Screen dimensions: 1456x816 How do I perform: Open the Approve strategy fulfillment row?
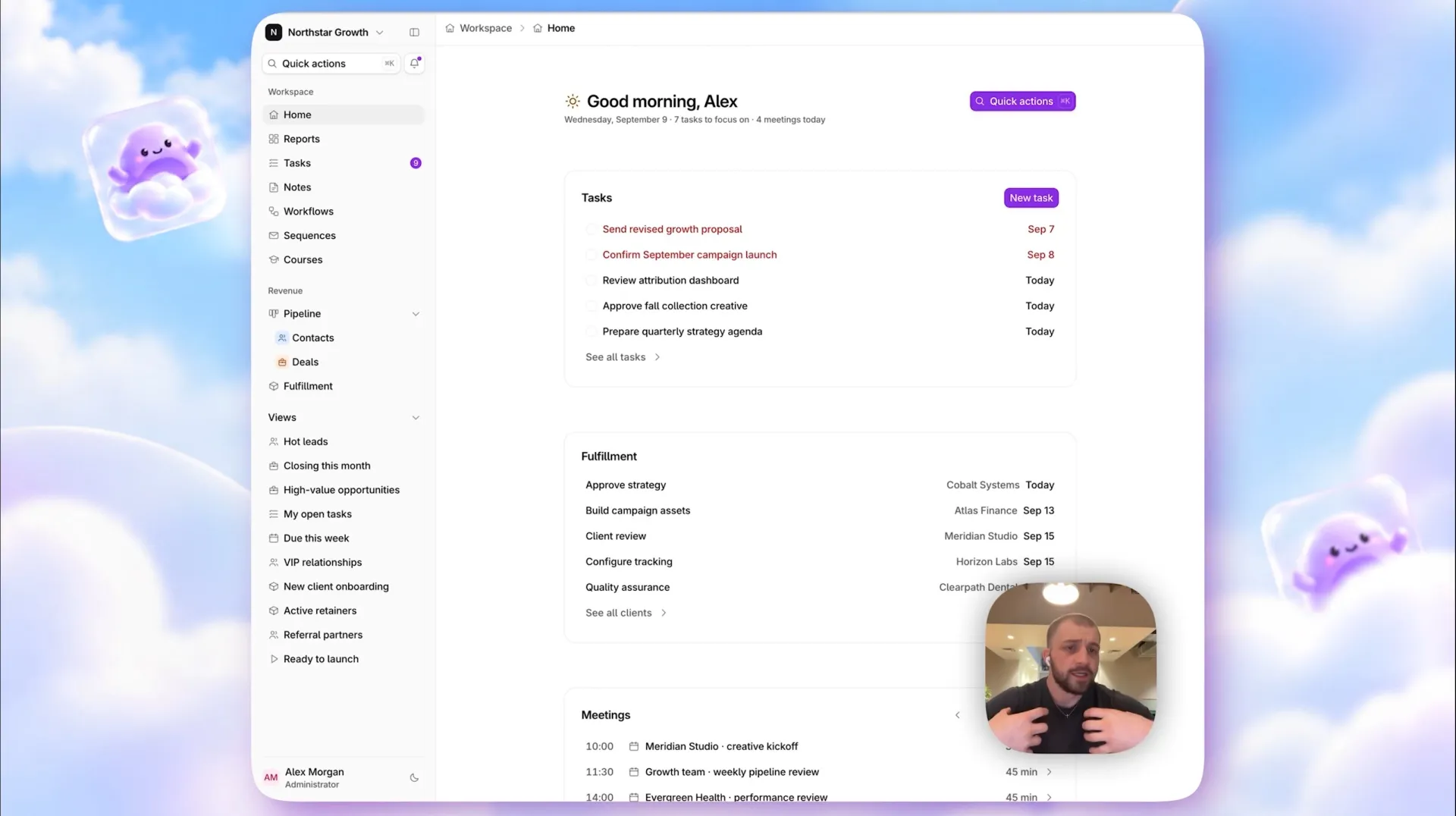coord(820,485)
